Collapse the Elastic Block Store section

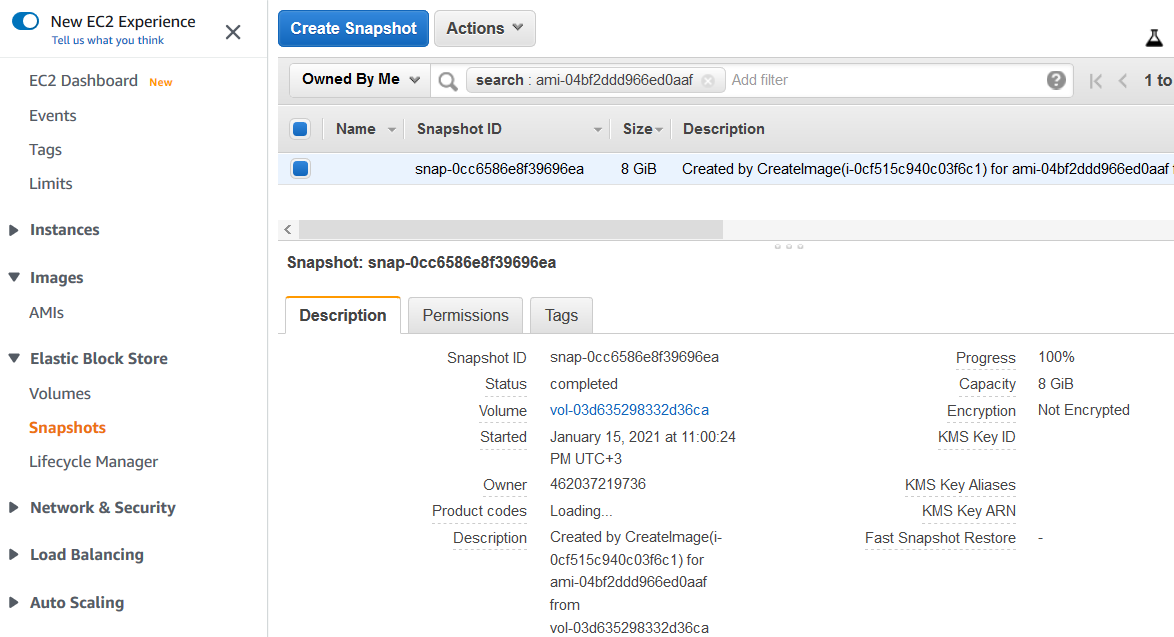click(13, 359)
